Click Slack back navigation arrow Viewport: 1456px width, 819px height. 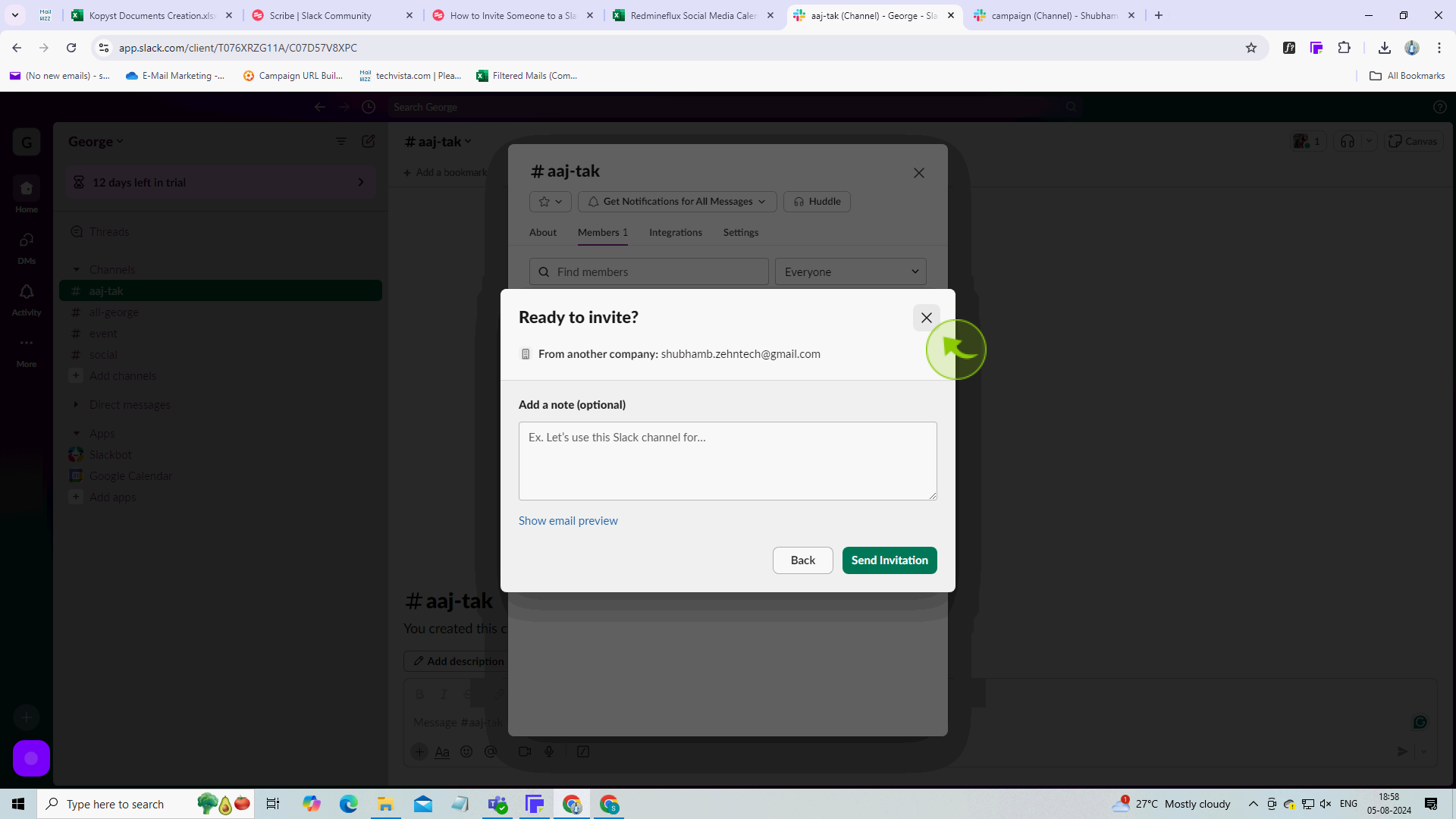tap(320, 107)
